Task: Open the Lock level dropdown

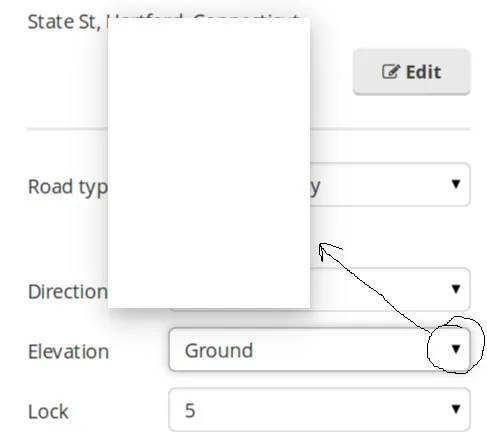Action: [319, 409]
